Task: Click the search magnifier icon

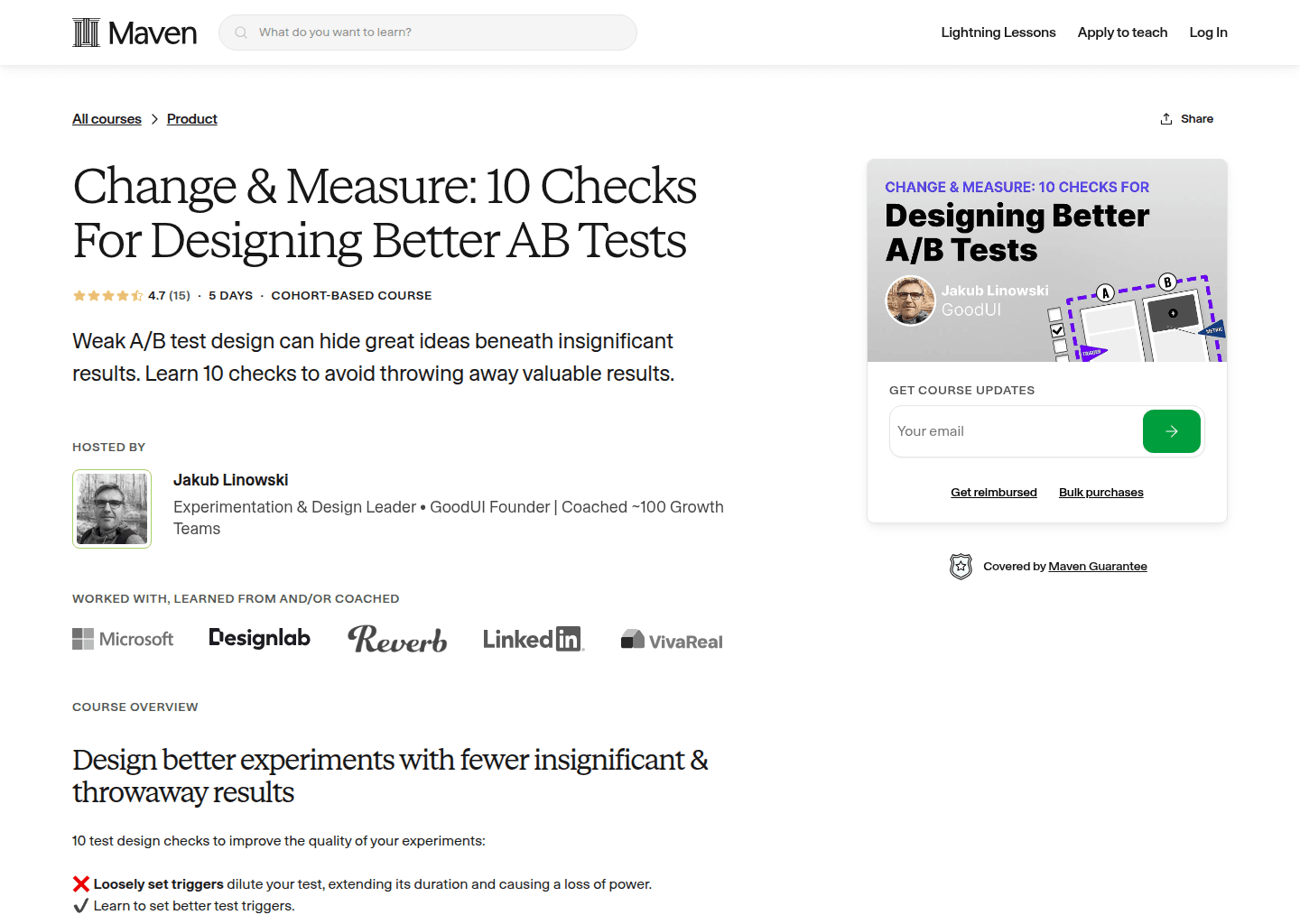Action: click(240, 32)
